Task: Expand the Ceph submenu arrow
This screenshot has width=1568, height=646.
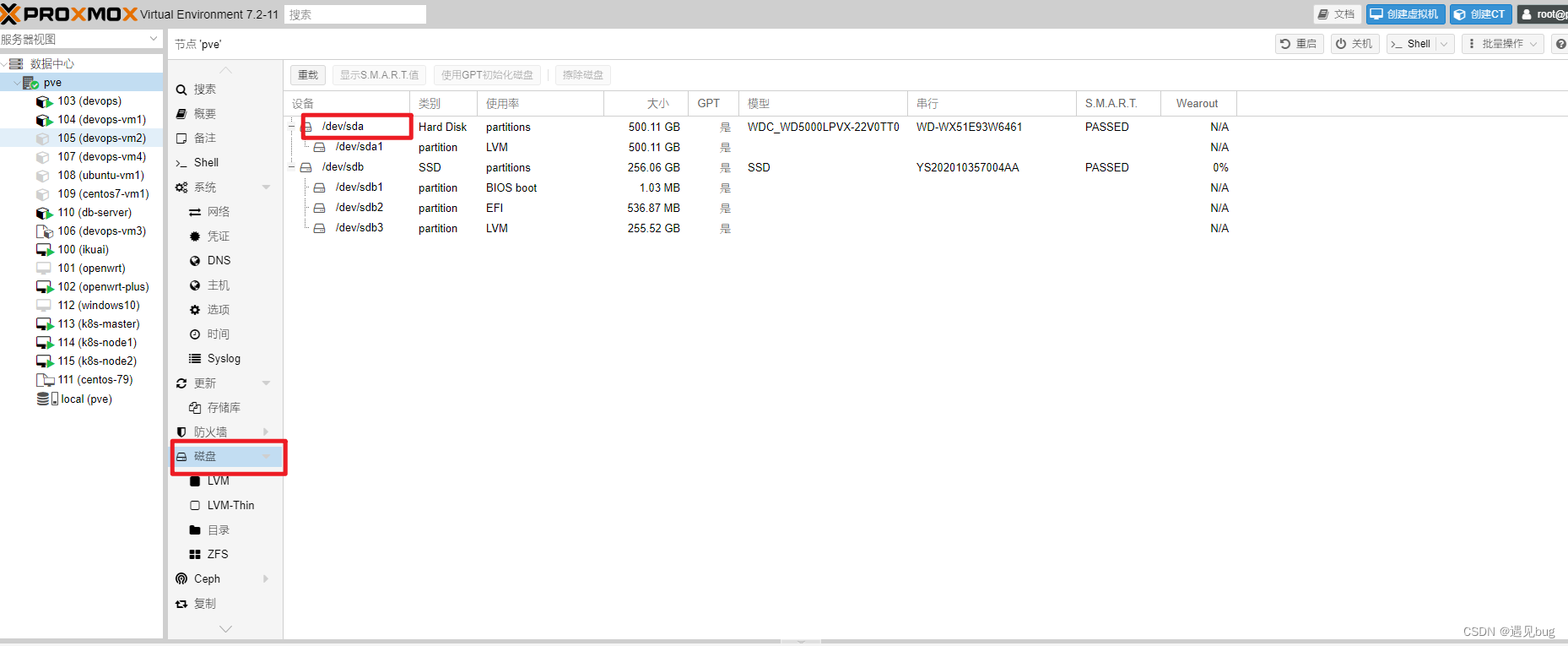Action: tap(267, 579)
